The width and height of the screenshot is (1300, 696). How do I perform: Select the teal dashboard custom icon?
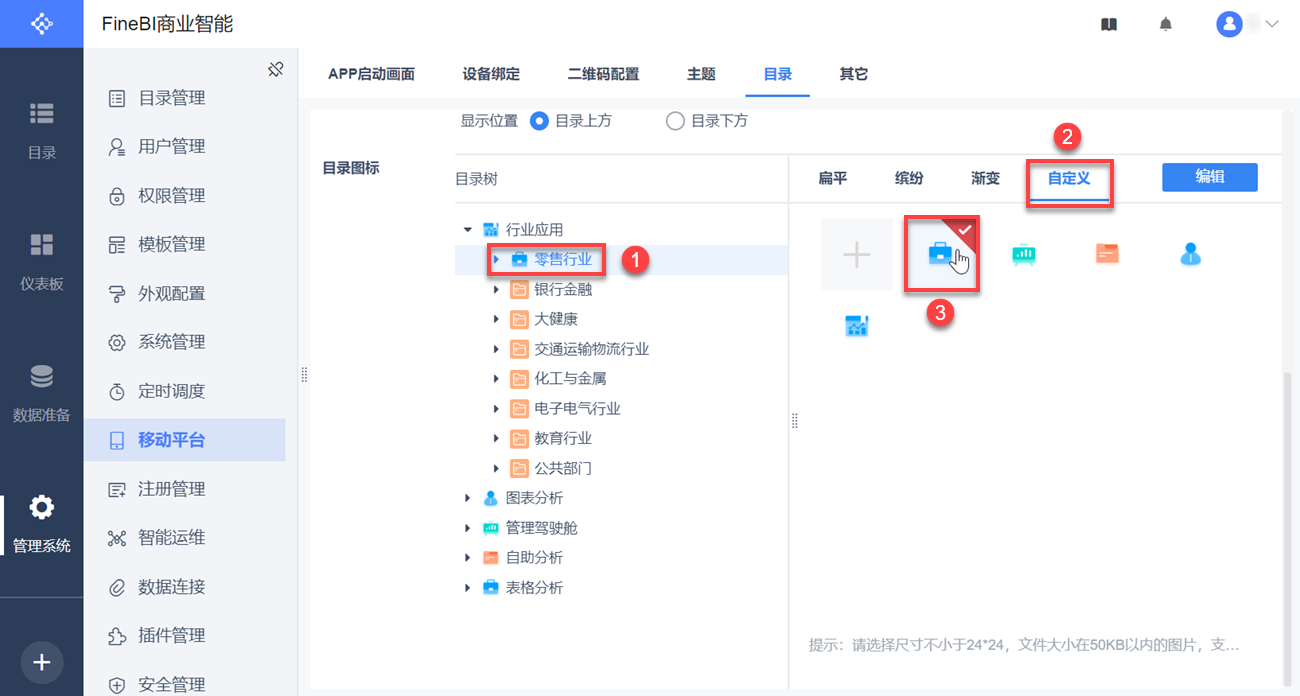coord(1023,254)
